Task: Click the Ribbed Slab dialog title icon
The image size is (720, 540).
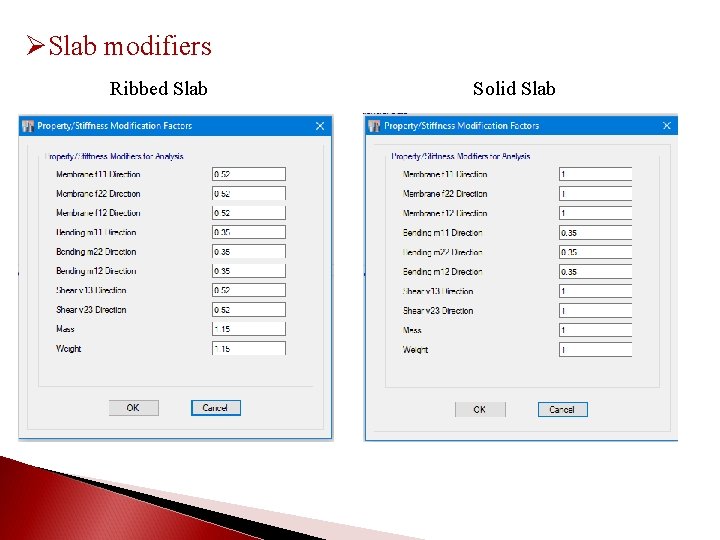Action: pos(28,126)
